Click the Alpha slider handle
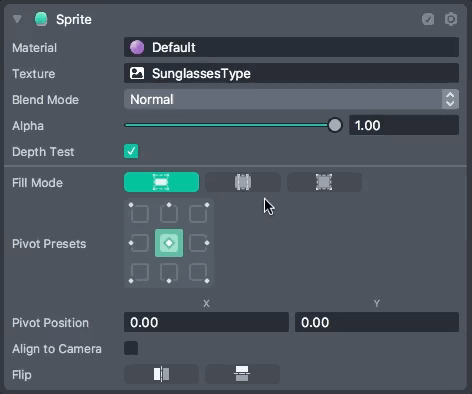This screenshot has height=394, width=472. coord(335,125)
